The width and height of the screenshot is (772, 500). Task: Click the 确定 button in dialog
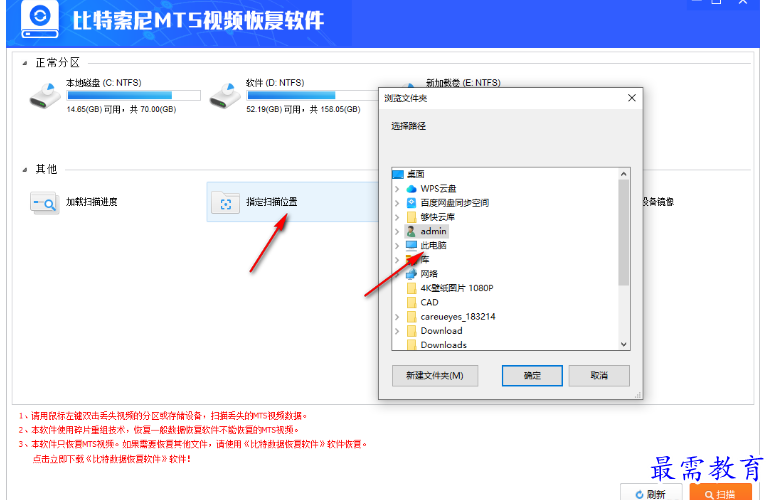[x=532, y=375]
